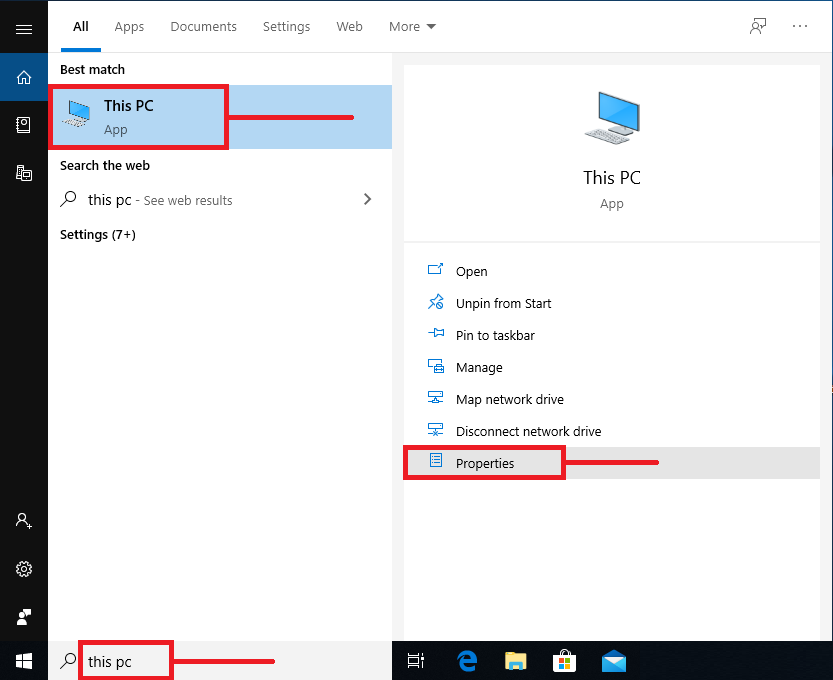Click the search box with 'this pc'

(220, 661)
